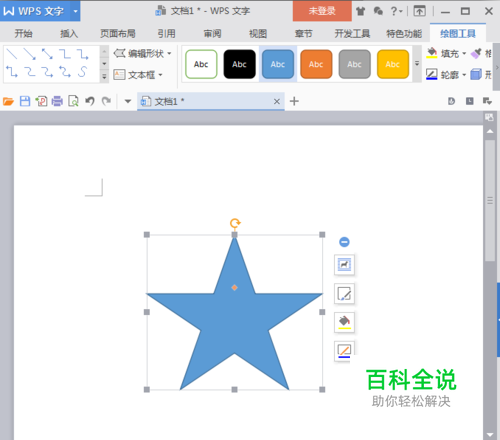Select the elbow arrow connector shape
500x440 pixels.
(83, 54)
